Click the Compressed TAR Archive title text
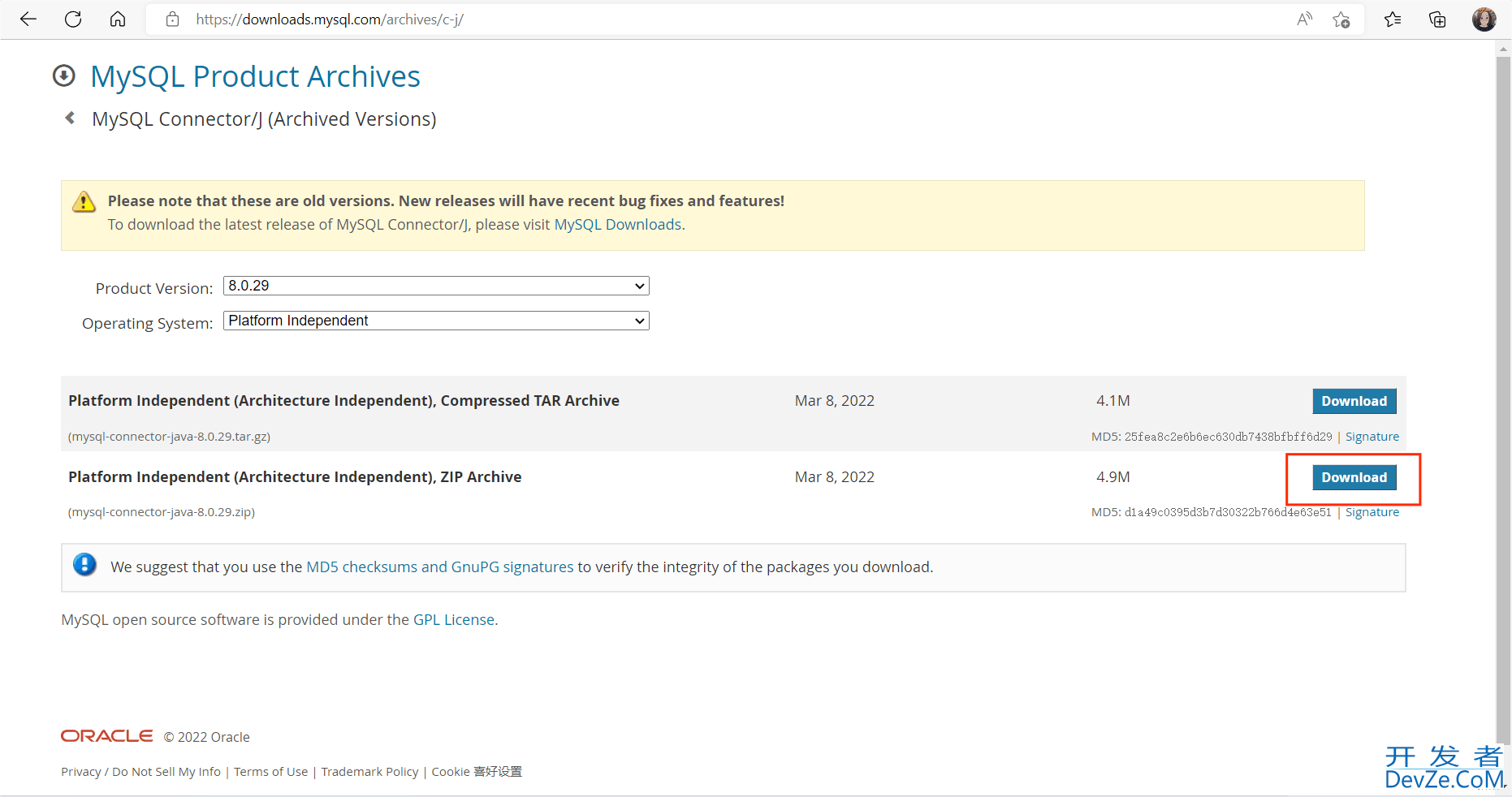The width and height of the screenshot is (1512, 797). click(343, 401)
